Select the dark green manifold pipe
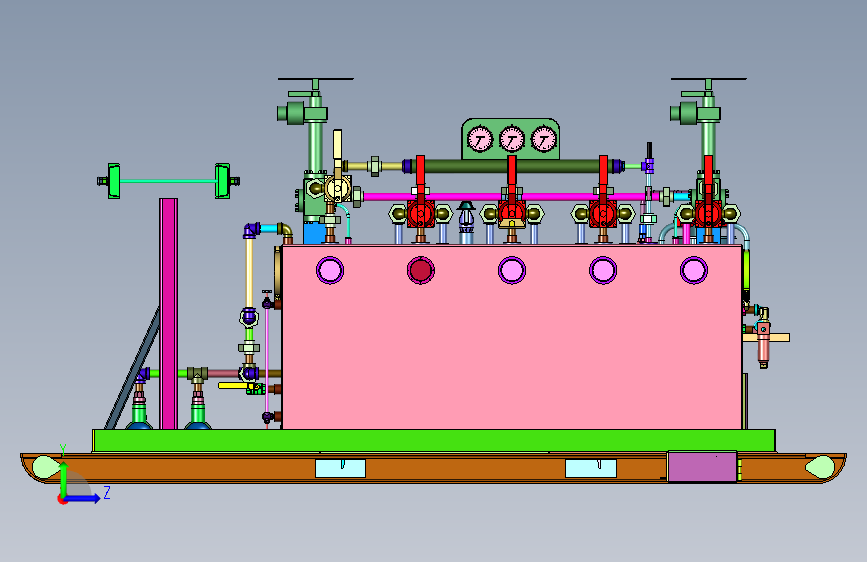This screenshot has height=562, width=867. coord(512,166)
